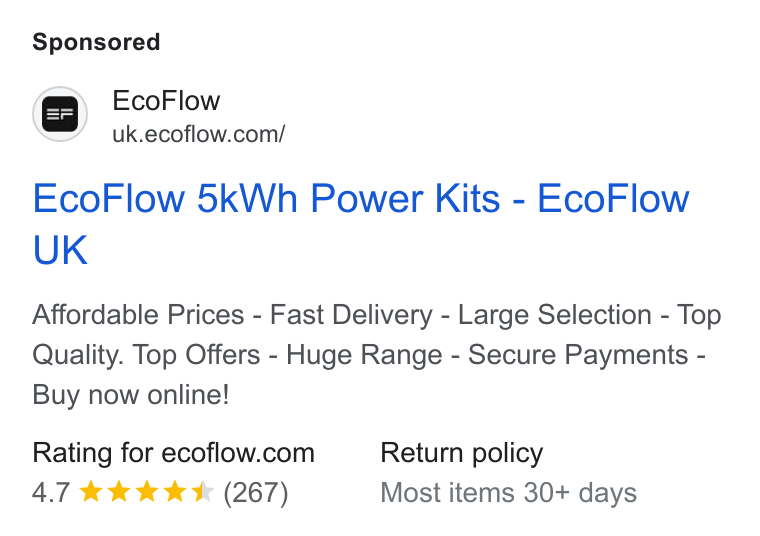Click Top Offers - Huge Range description line
This screenshot has height=536, width=760.
tap(287, 355)
